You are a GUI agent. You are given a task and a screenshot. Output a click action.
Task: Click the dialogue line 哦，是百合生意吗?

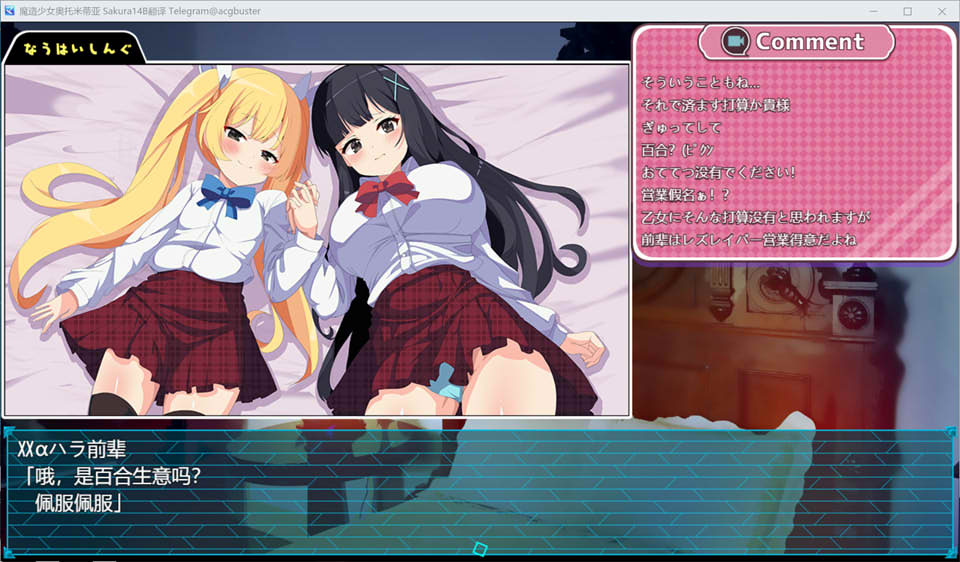pyautogui.click(x=111, y=476)
